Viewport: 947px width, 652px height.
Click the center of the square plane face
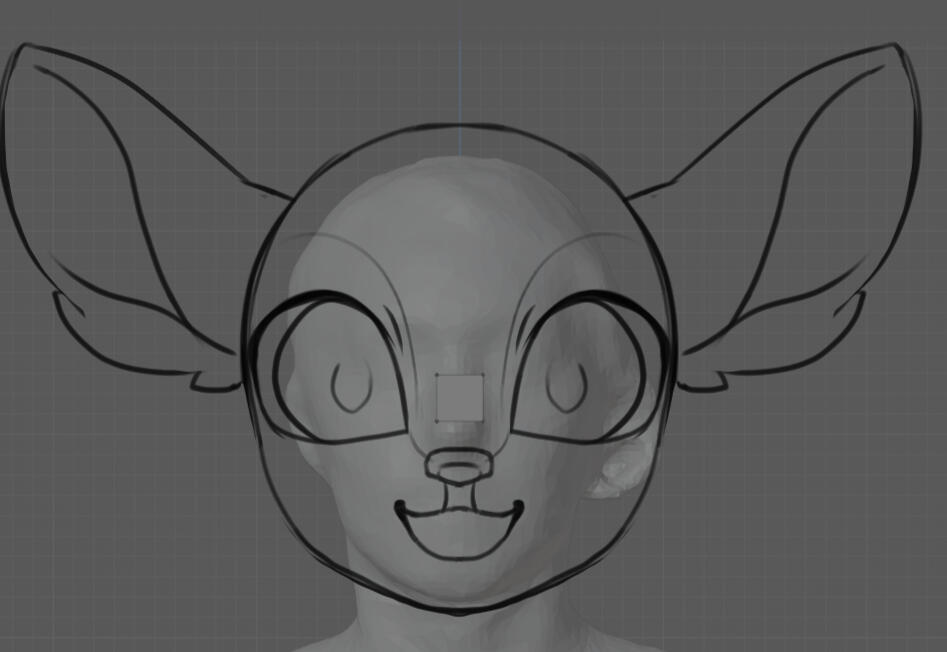(460, 398)
